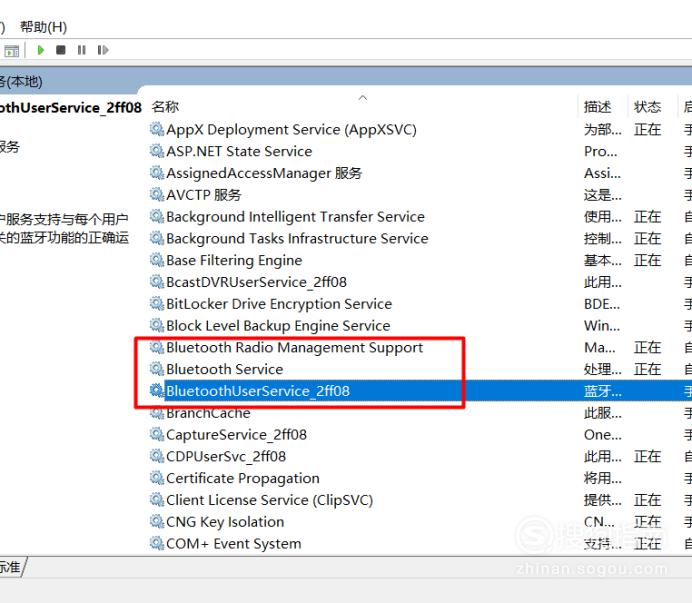Image resolution: width=692 pixels, height=603 pixels.
Task: Click gear icon beside Bluetooth Service
Action: tap(157, 369)
